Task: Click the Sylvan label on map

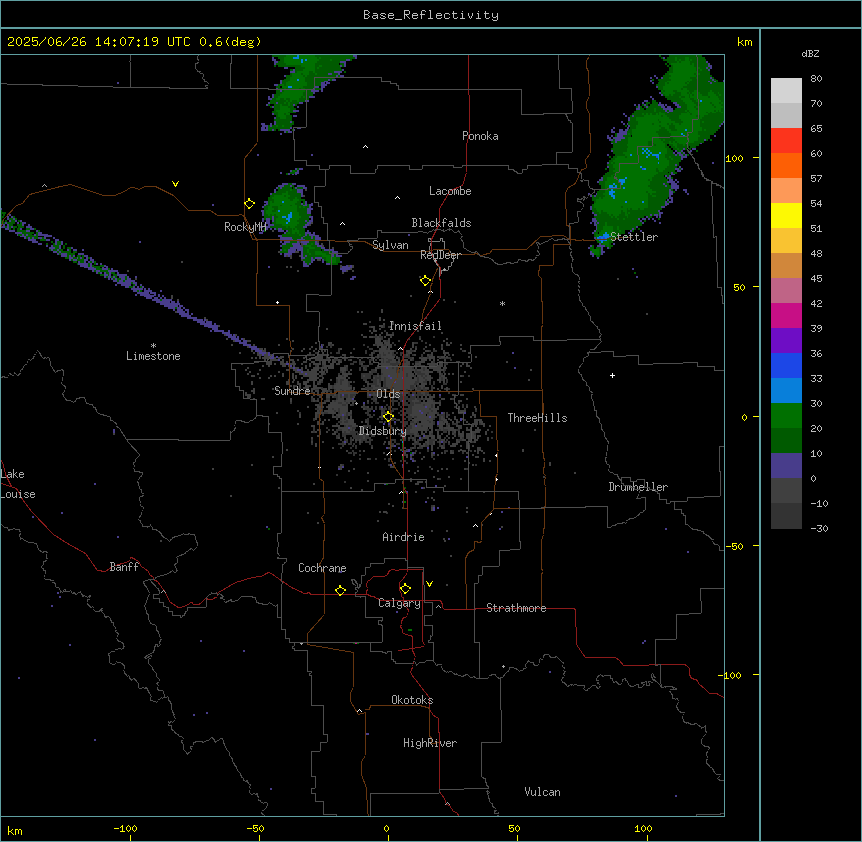Action: tap(390, 245)
